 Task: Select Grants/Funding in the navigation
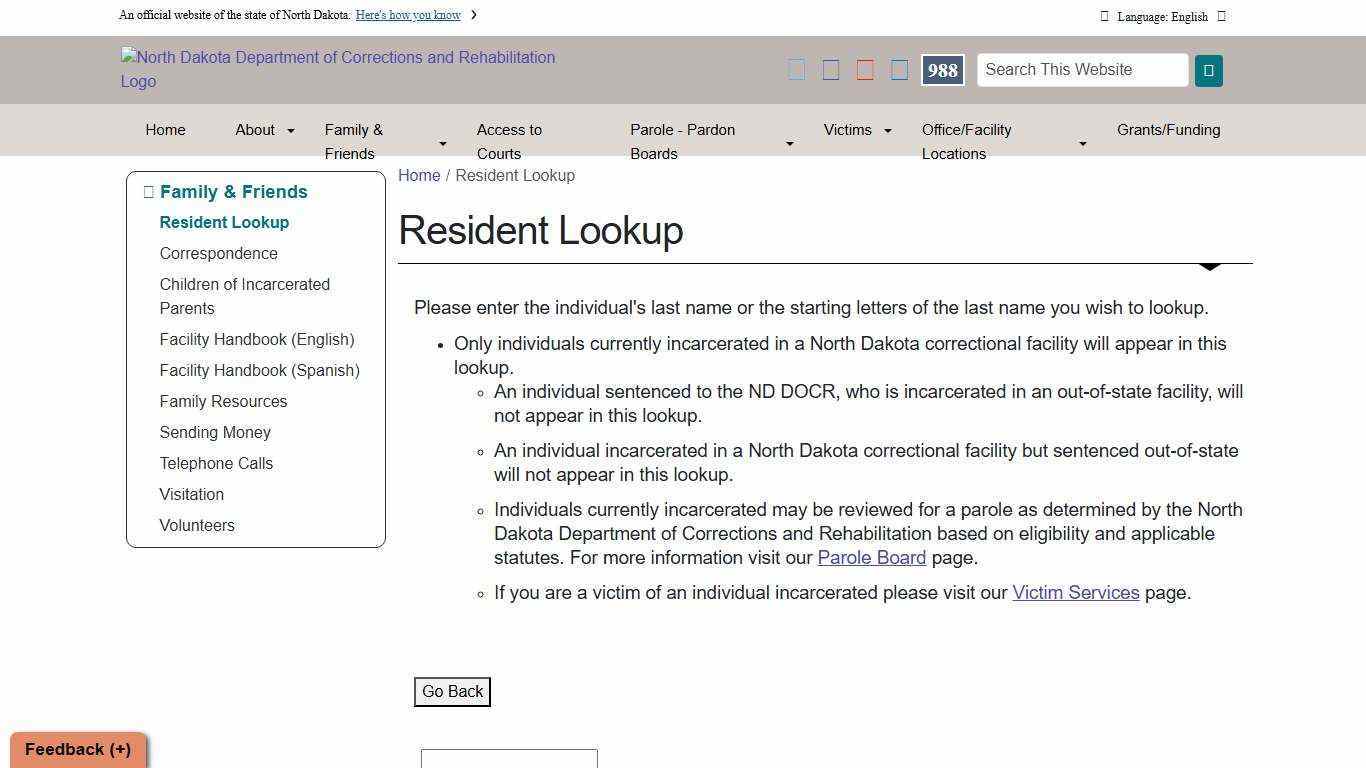pyautogui.click(x=1168, y=130)
